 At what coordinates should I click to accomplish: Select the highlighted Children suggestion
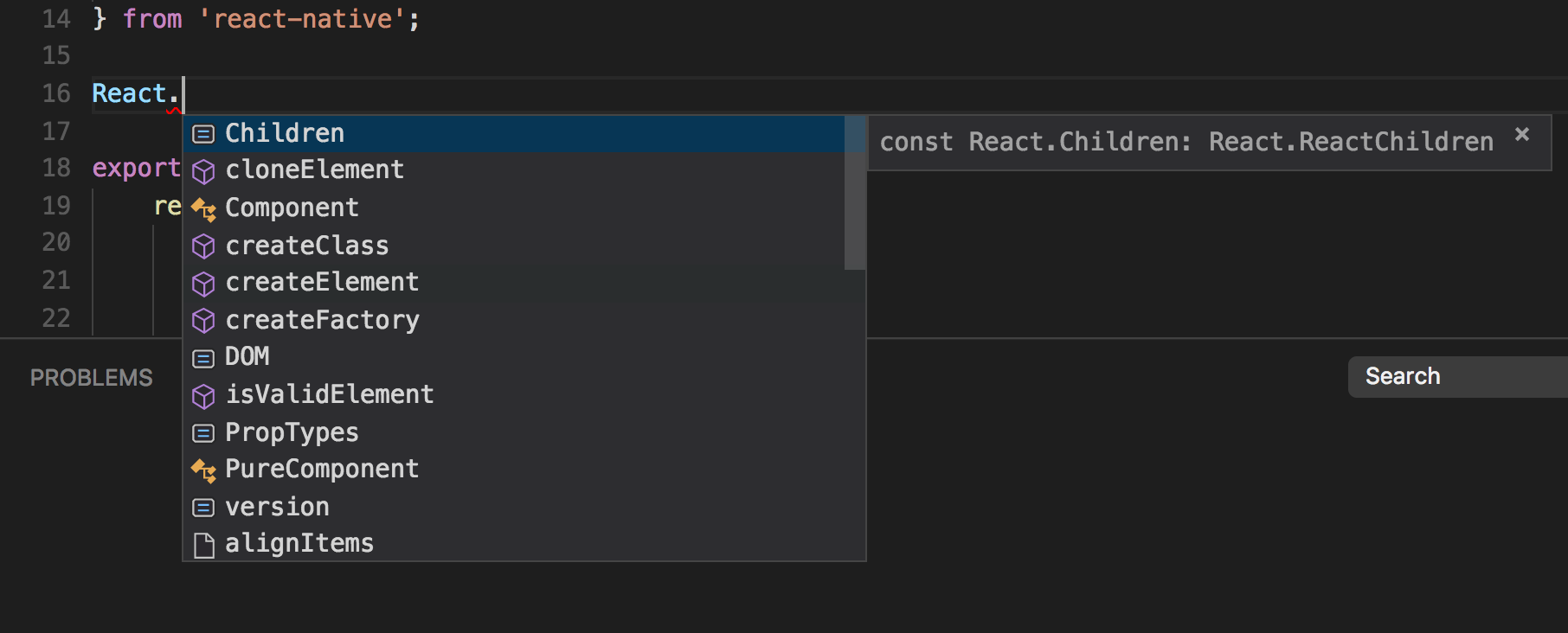click(284, 133)
